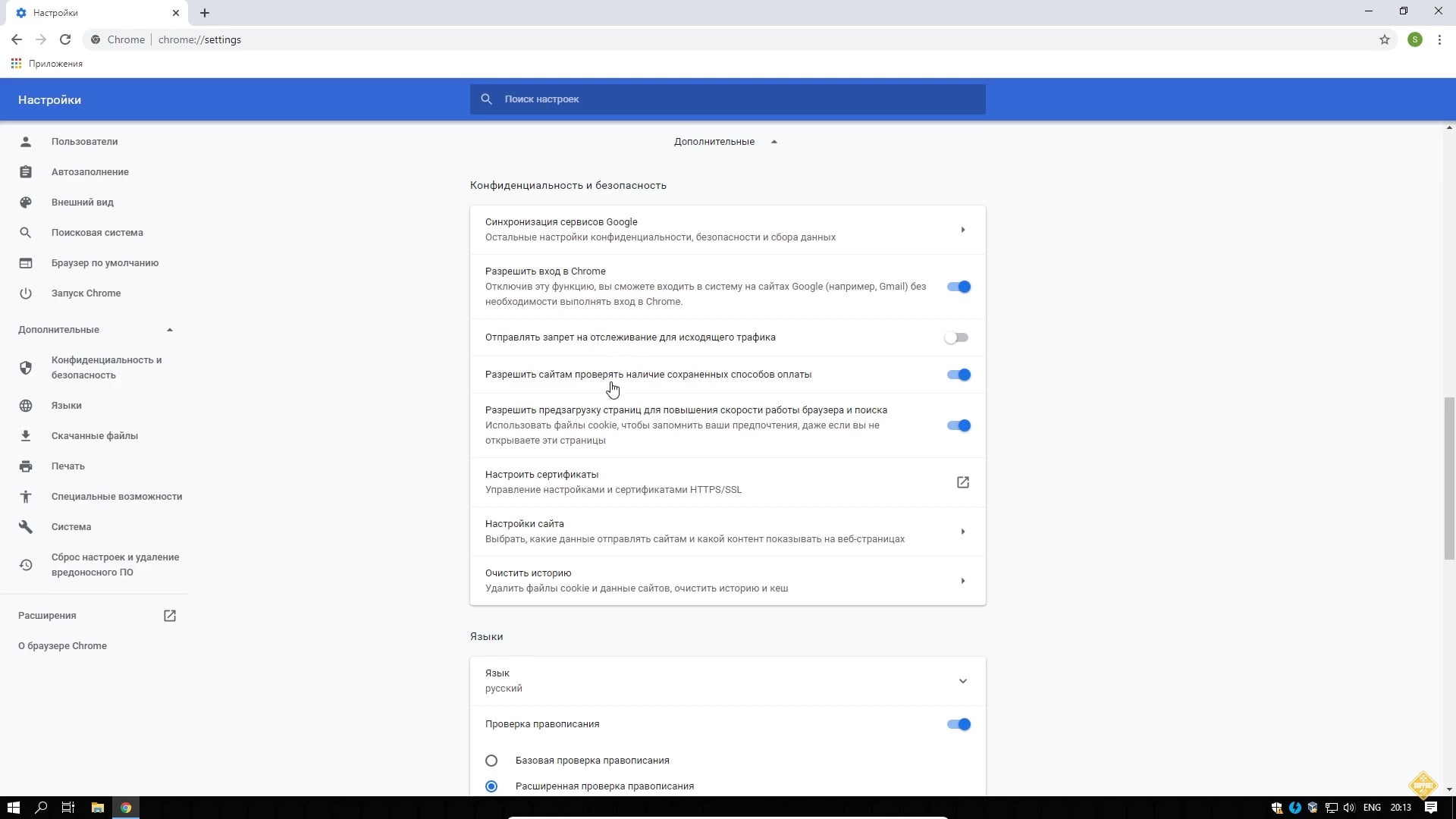Viewport: 1456px width, 819px height.
Task: Click the scrollbar down arrow
Action: tap(1449, 789)
